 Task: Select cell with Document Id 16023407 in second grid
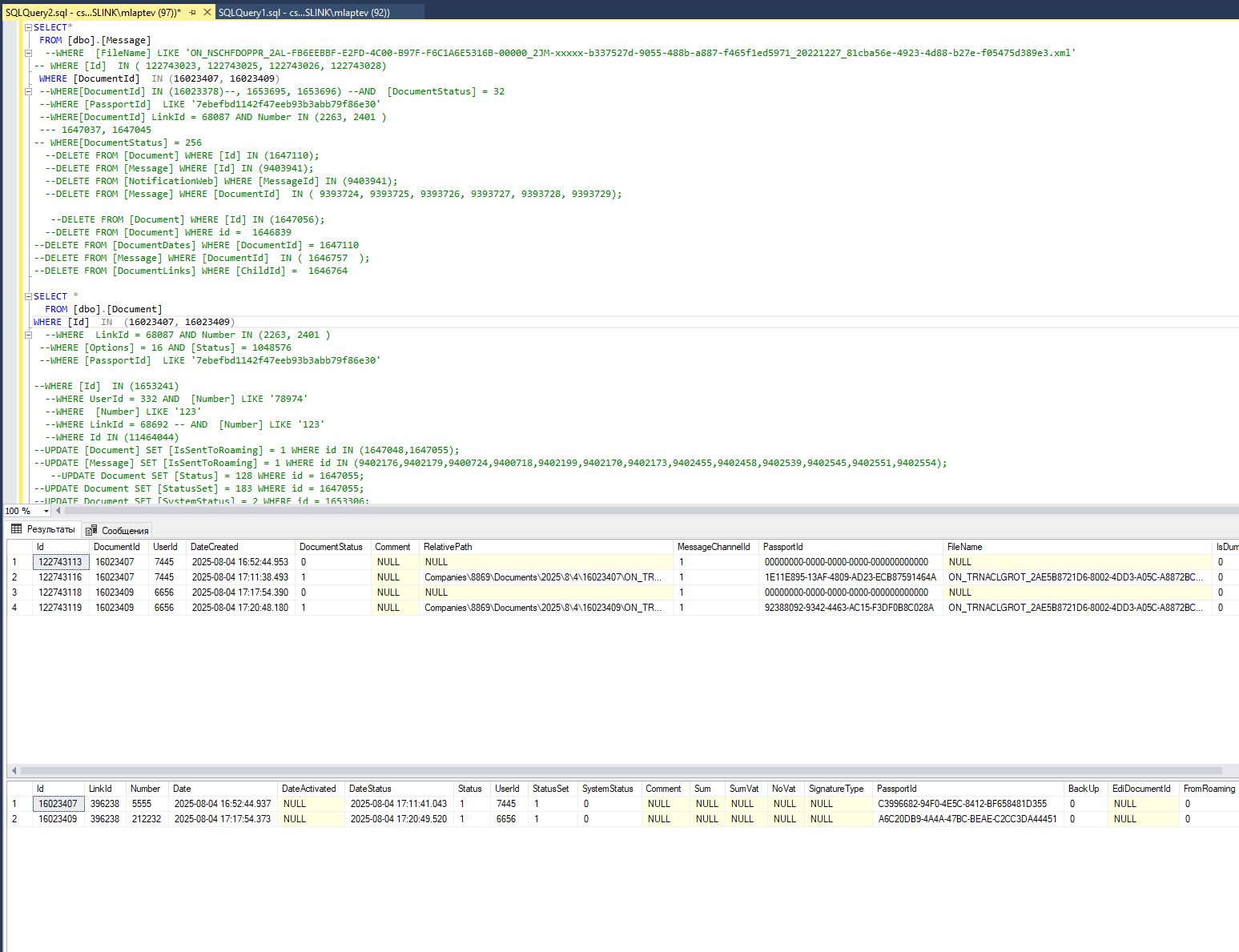pyautogui.click(x=58, y=804)
